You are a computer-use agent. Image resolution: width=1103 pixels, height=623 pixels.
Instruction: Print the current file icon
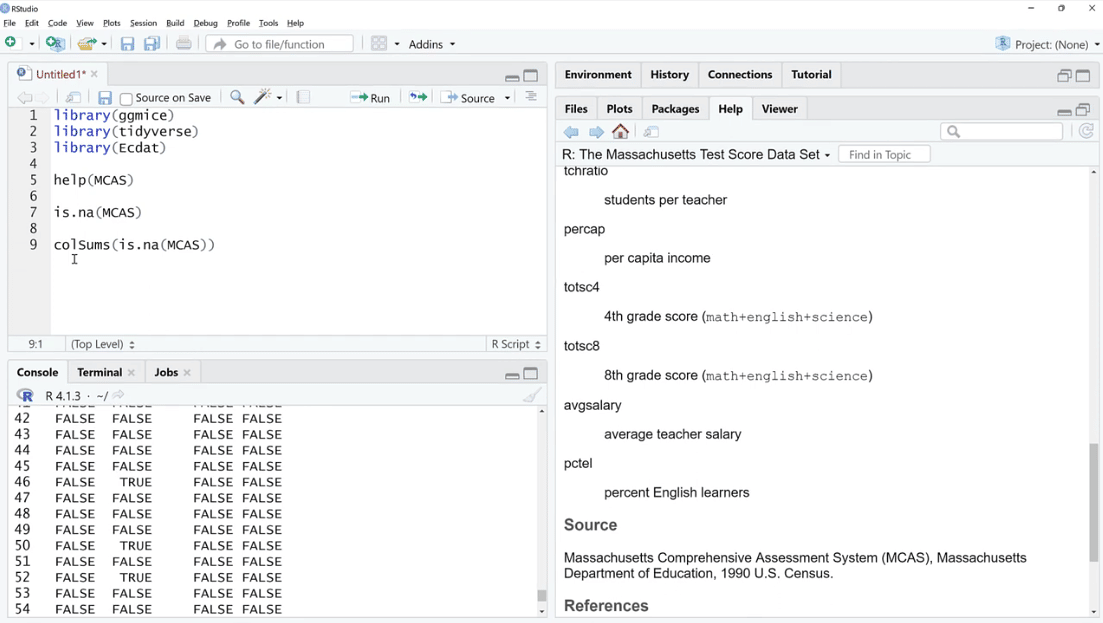pyautogui.click(x=184, y=44)
